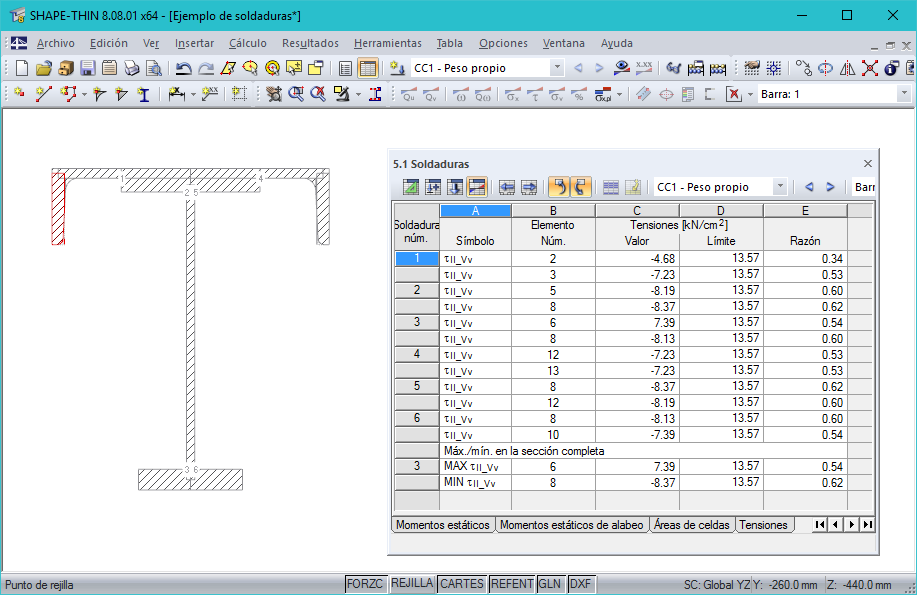The height and width of the screenshot is (595, 917).
Task: Click the mirror triangles icon
Action: [847, 68]
